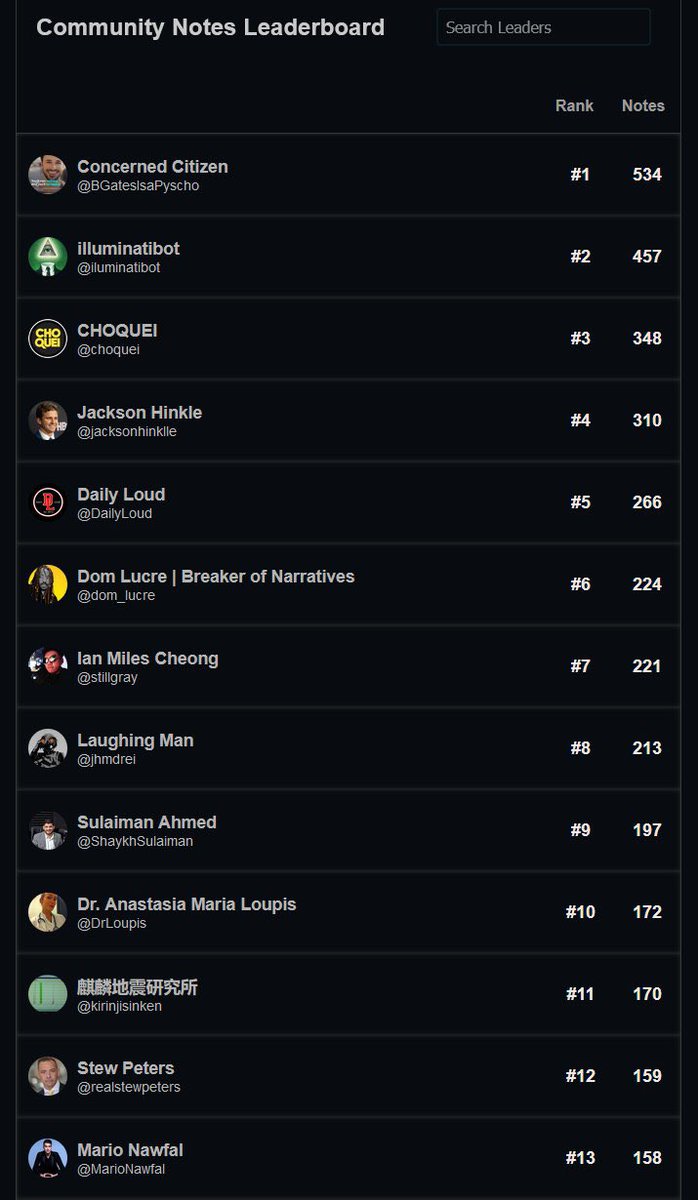
Task: Click the CHOQUEI yellow logo avatar
Action: coord(48,339)
